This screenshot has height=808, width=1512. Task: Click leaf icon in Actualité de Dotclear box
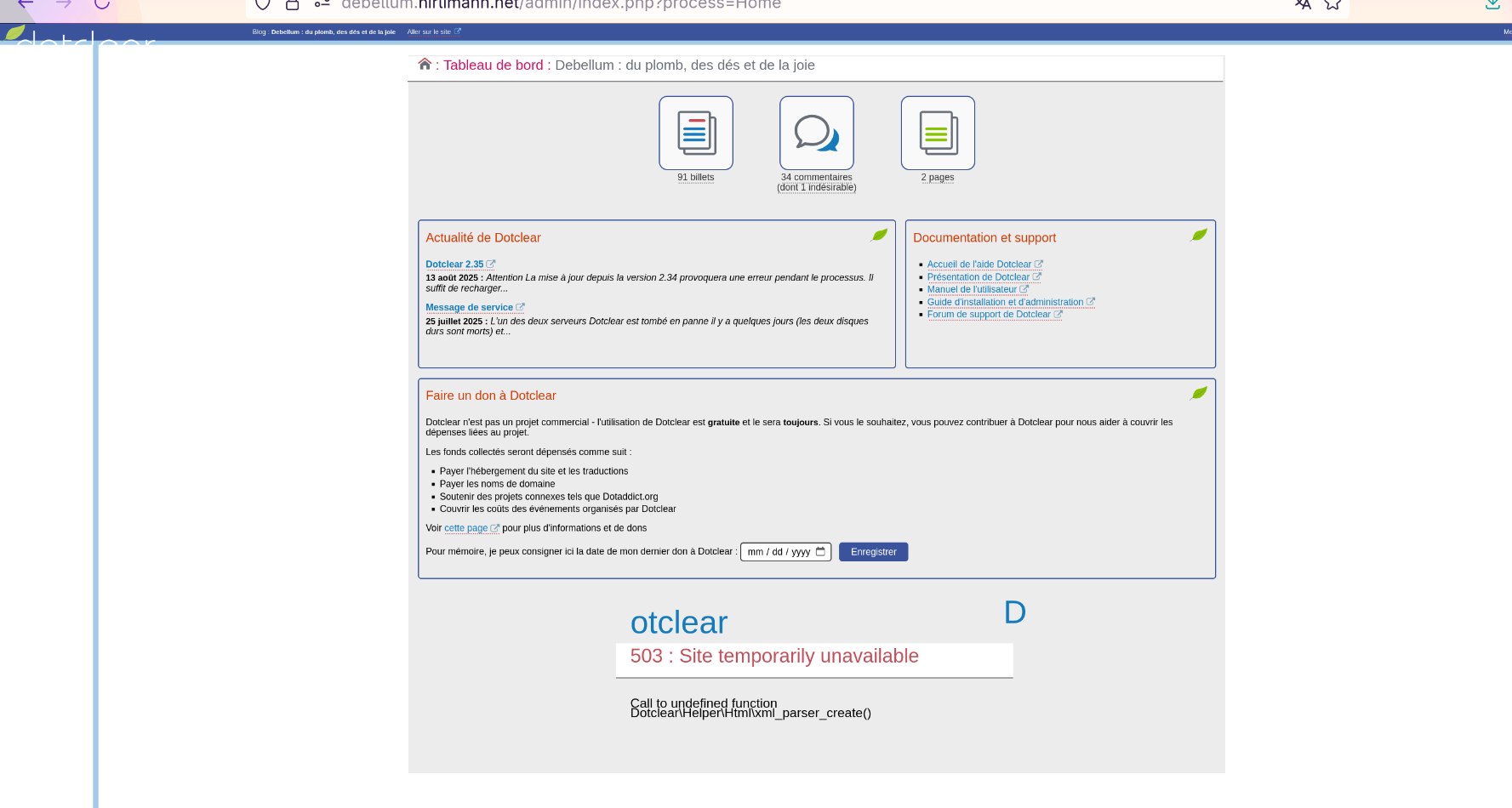click(879, 236)
